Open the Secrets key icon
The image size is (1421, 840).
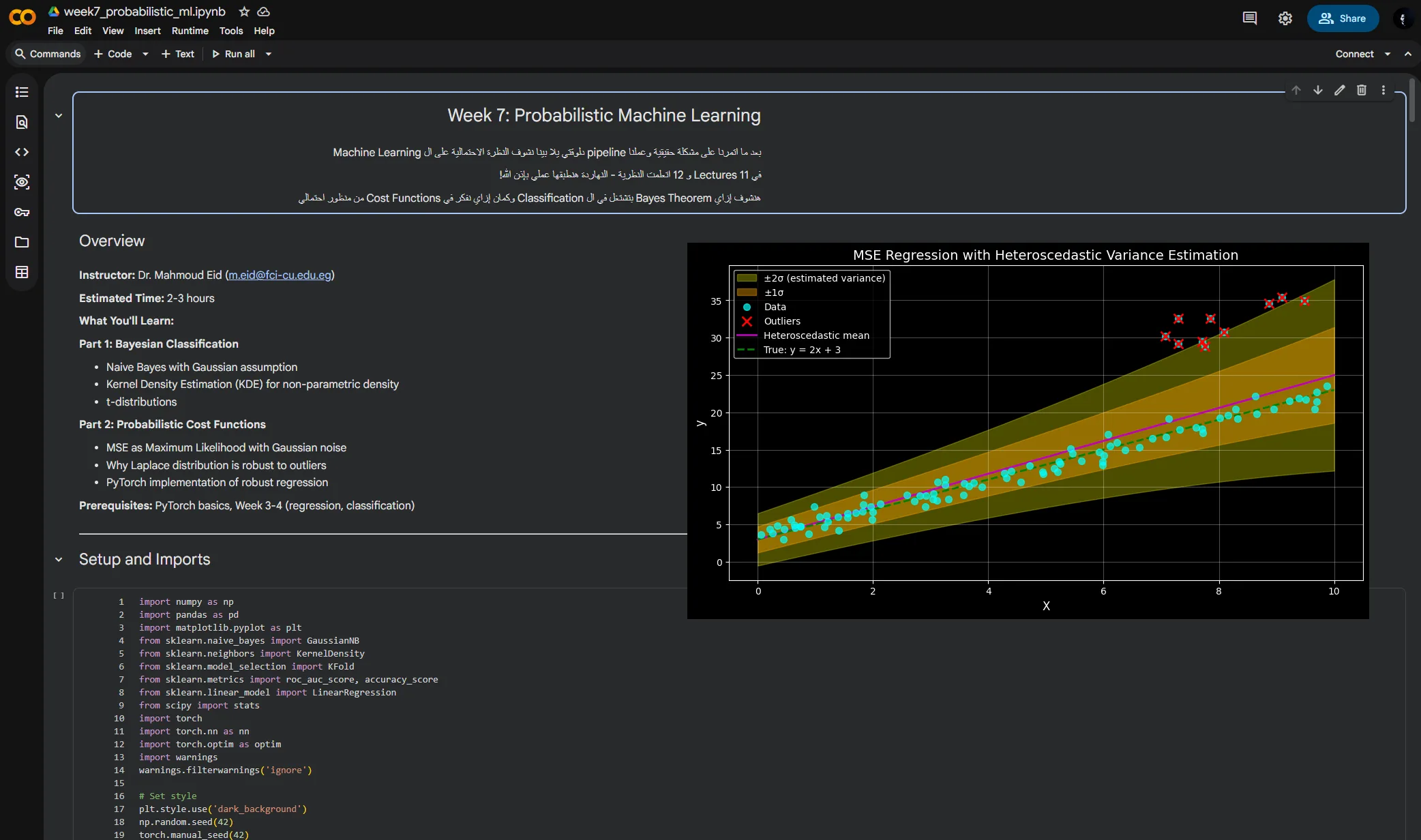pyautogui.click(x=22, y=212)
